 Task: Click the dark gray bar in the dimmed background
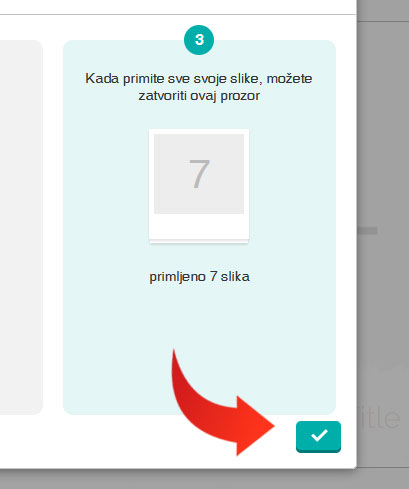tap(367, 230)
